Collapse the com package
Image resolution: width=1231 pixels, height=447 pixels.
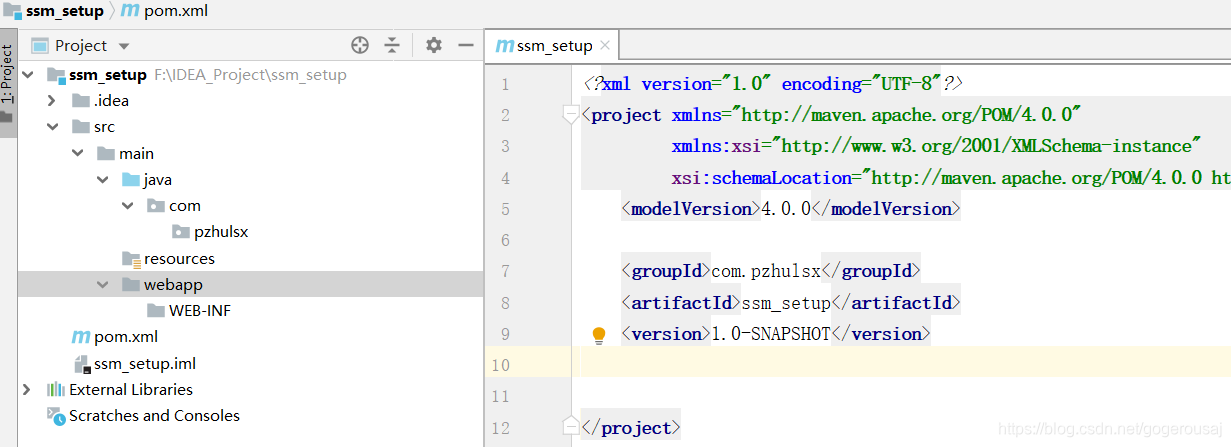click(127, 206)
